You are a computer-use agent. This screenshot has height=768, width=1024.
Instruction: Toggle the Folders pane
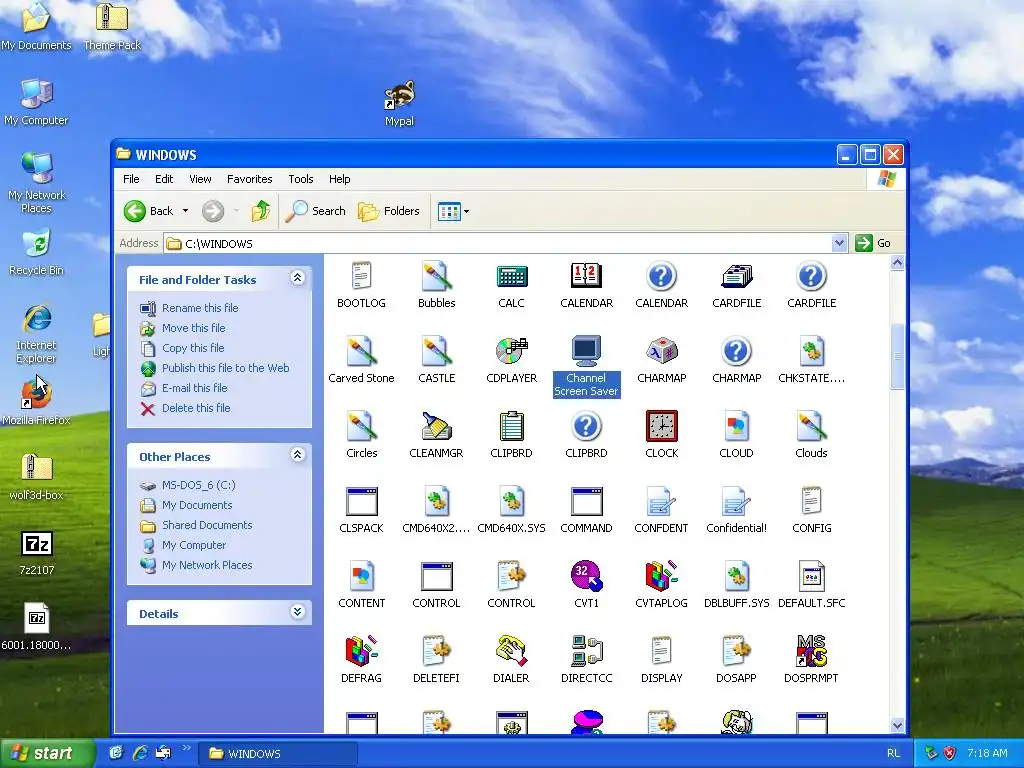click(389, 211)
